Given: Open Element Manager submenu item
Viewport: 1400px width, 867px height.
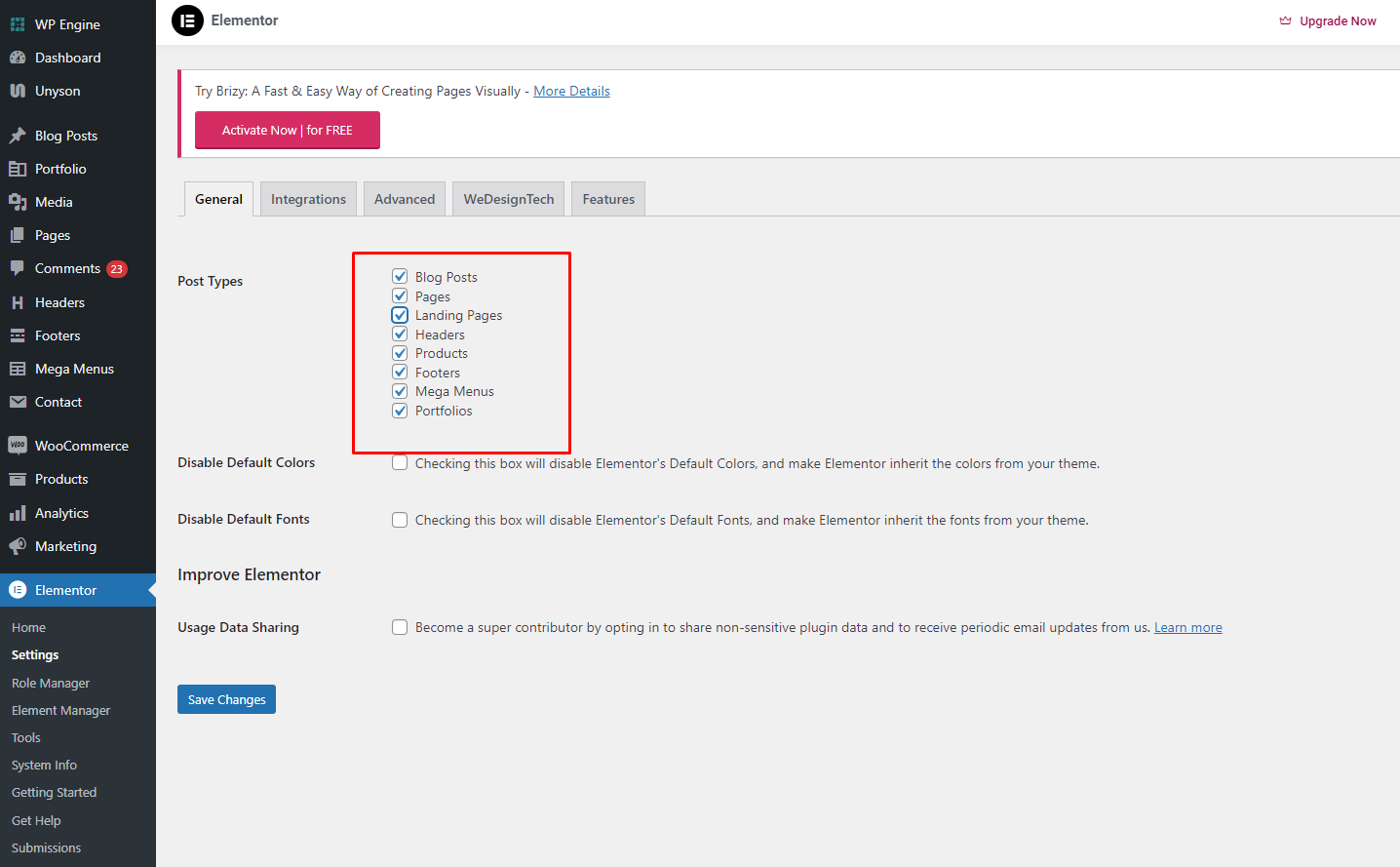Looking at the screenshot, I should [x=60, y=710].
